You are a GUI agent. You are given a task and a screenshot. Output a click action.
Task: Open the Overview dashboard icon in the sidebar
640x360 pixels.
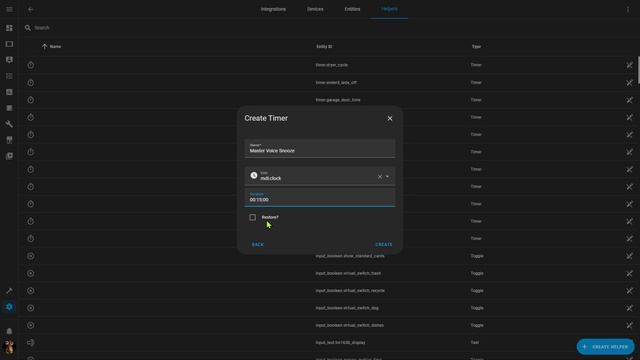tap(9, 28)
